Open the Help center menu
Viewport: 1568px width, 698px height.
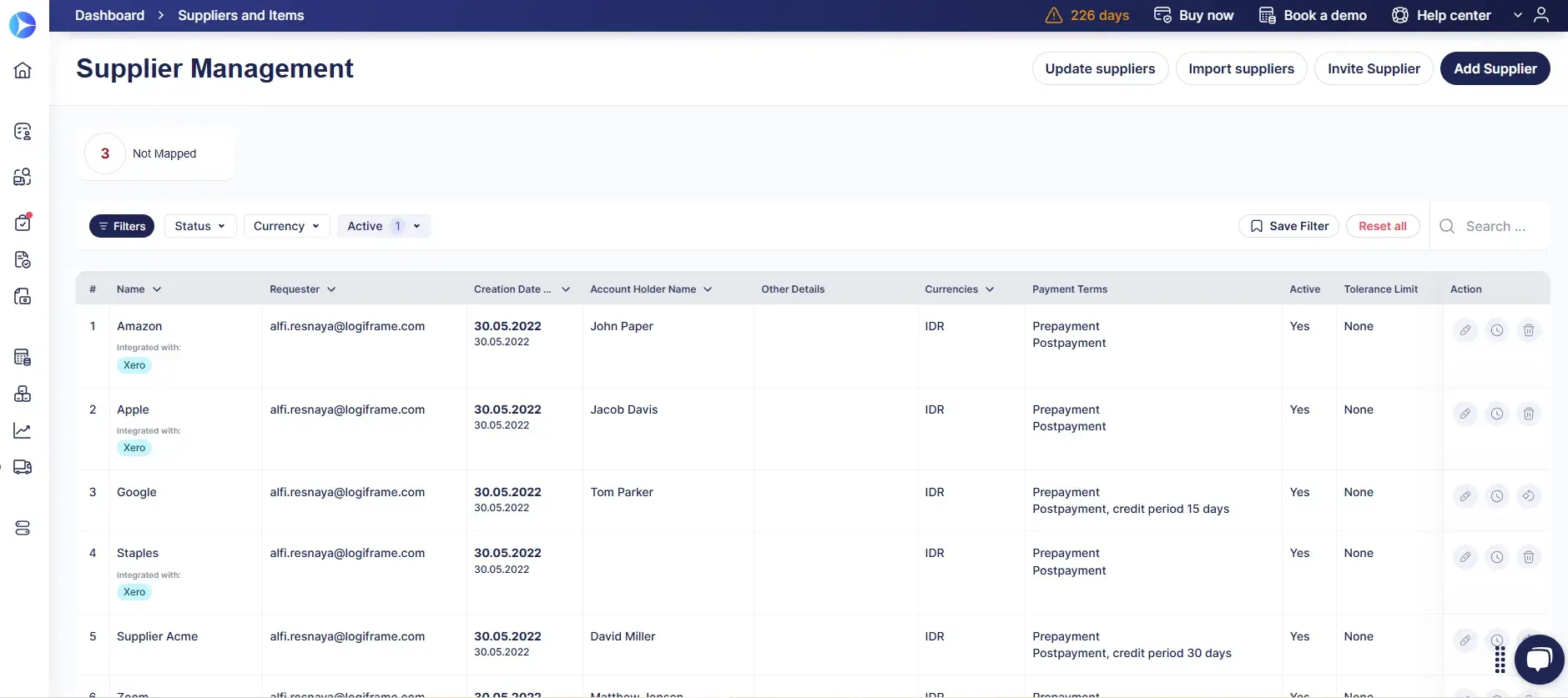tap(1441, 15)
